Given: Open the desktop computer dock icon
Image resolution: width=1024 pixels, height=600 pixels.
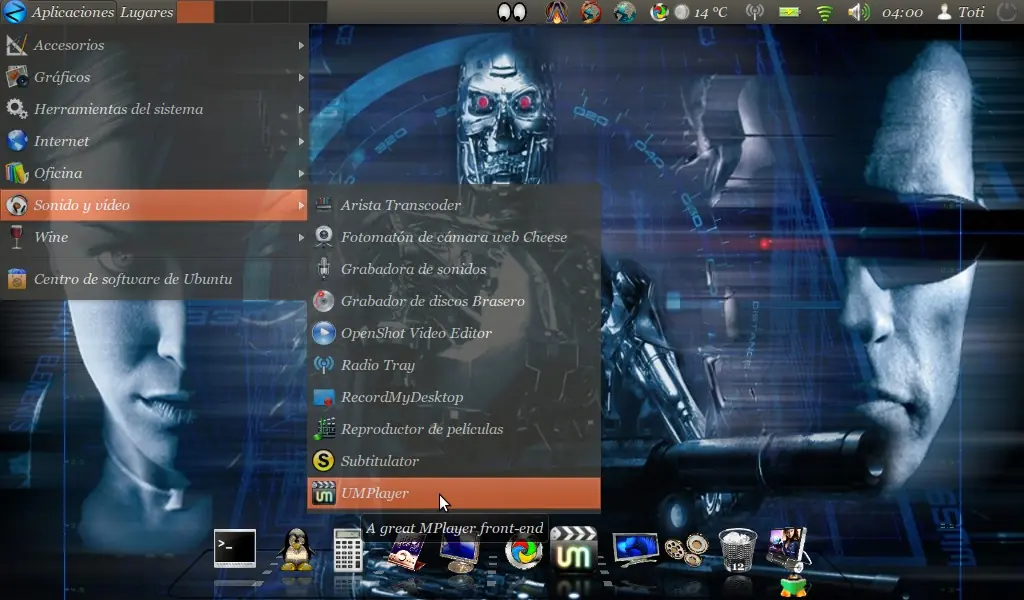Looking at the screenshot, I should click(x=788, y=548).
